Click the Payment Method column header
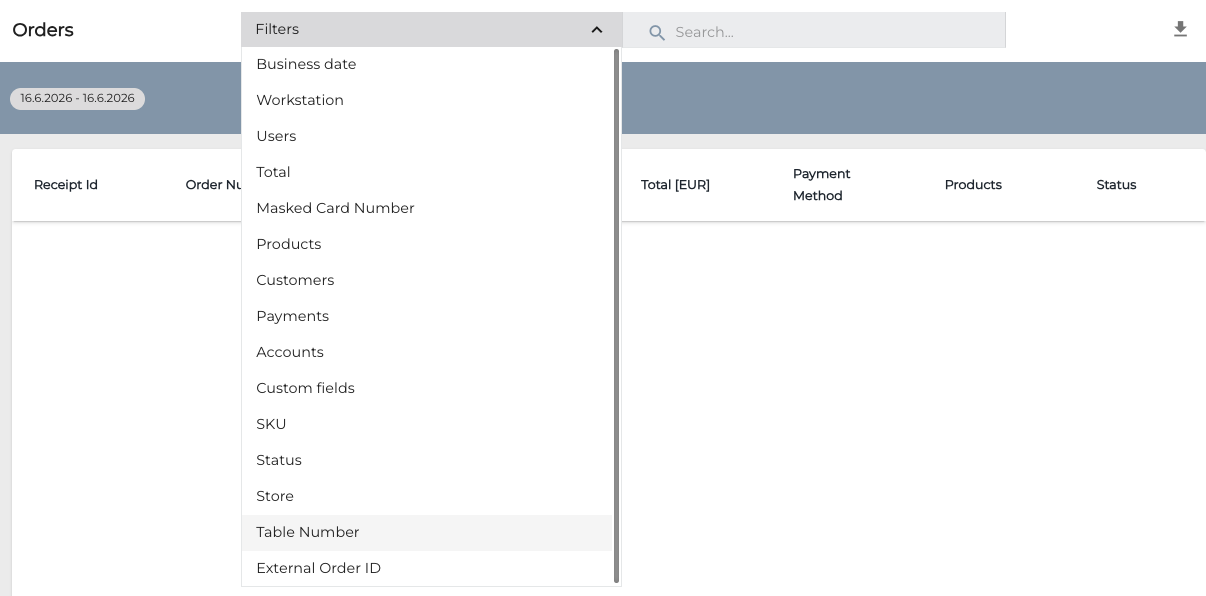This screenshot has height=596, width=1206. pyautogui.click(x=821, y=185)
